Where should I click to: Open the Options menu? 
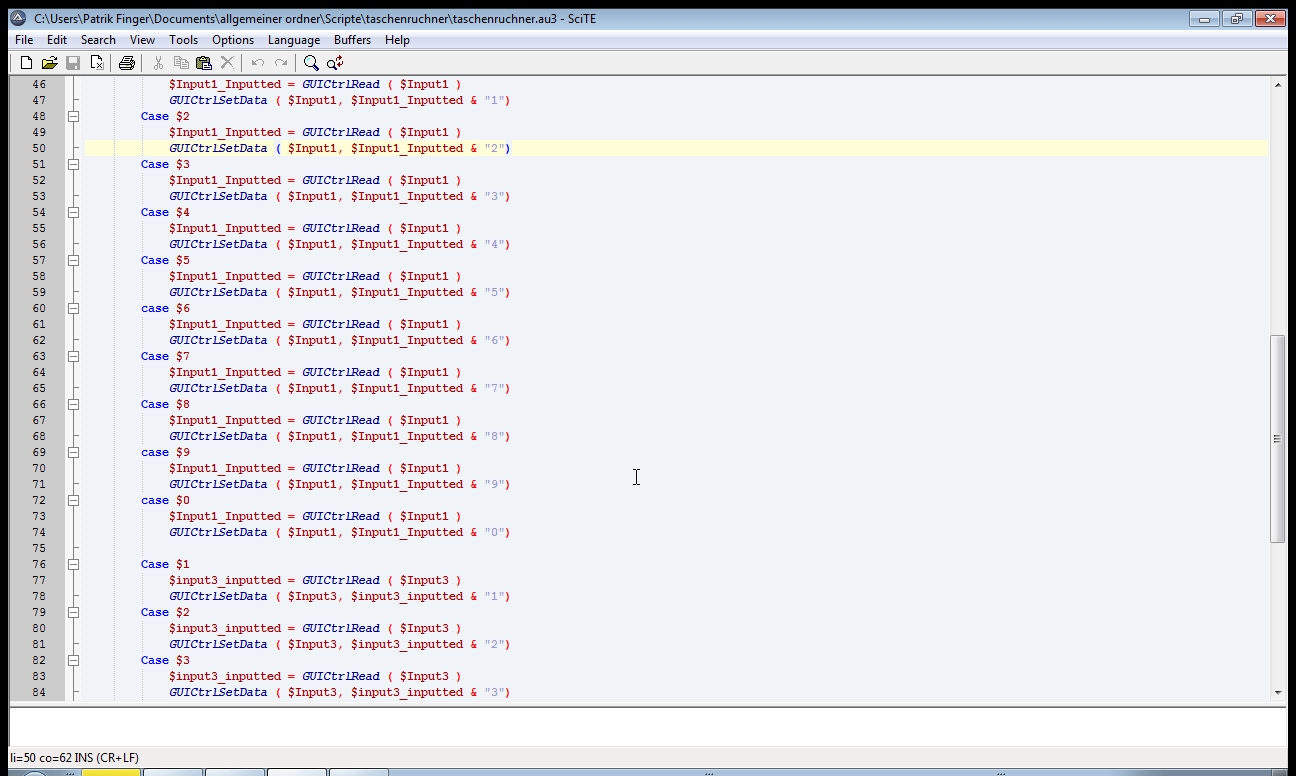(x=233, y=40)
